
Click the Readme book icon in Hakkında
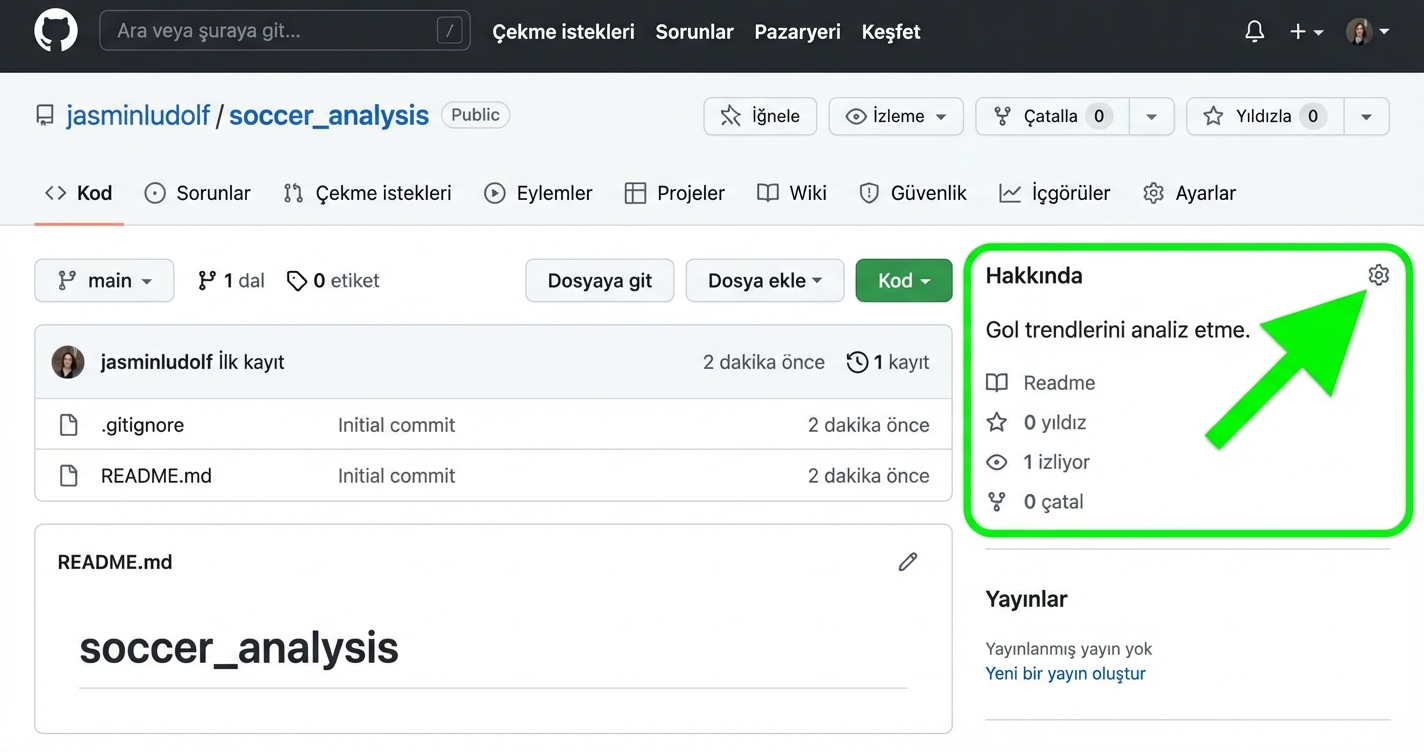(997, 383)
